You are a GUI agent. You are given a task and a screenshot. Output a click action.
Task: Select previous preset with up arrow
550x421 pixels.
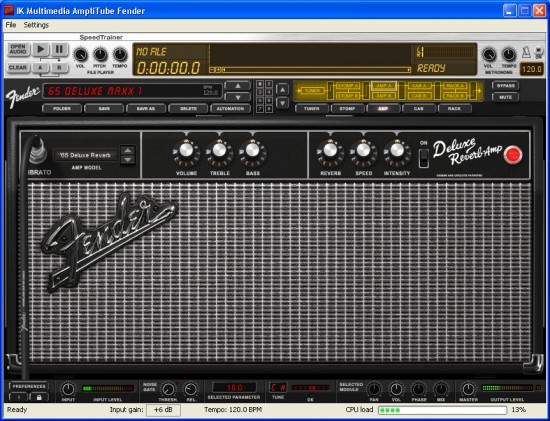tap(238, 85)
